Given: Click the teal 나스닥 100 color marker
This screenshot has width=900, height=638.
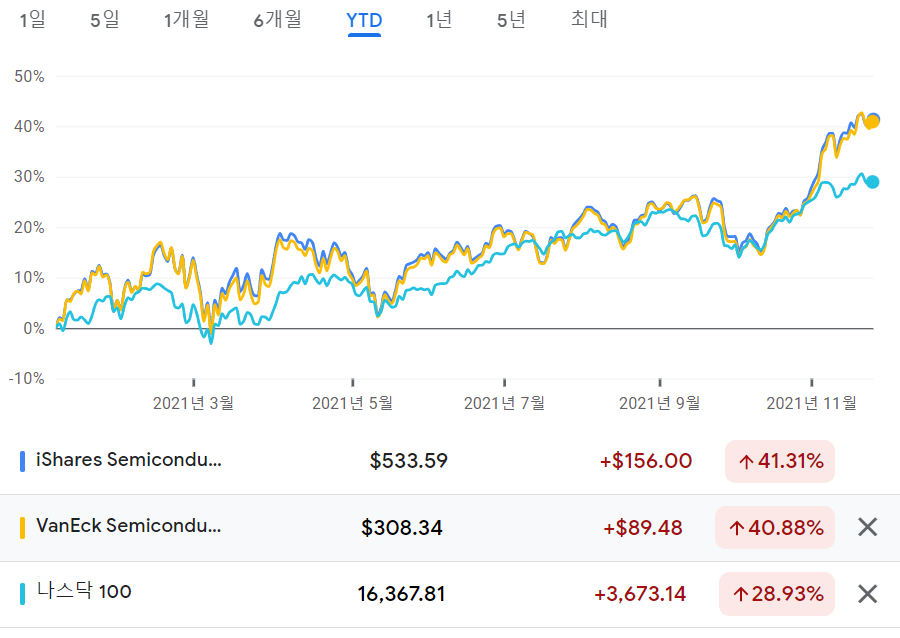Looking at the screenshot, I should coord(22,594).
